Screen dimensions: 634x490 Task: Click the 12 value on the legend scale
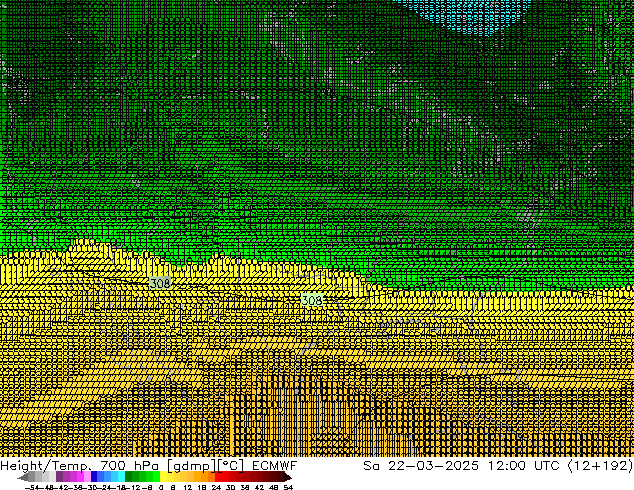click(x=188, y=488)
